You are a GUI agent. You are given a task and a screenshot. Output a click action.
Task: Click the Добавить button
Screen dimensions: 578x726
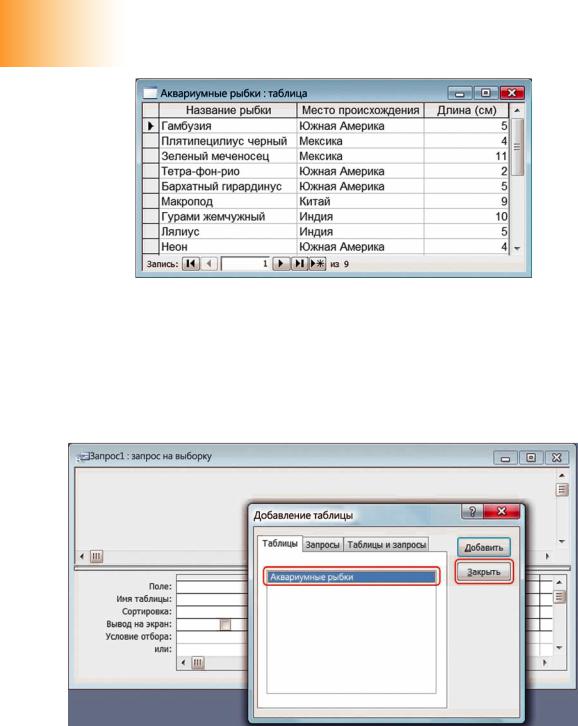484,548
